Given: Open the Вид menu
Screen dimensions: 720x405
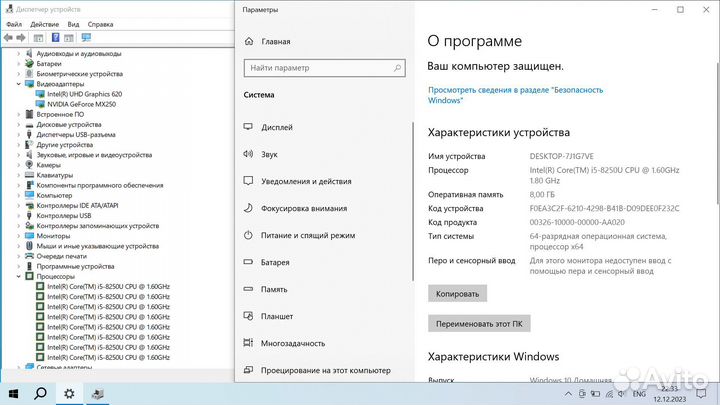Looking at the screenshot, I should coord(73,24).
